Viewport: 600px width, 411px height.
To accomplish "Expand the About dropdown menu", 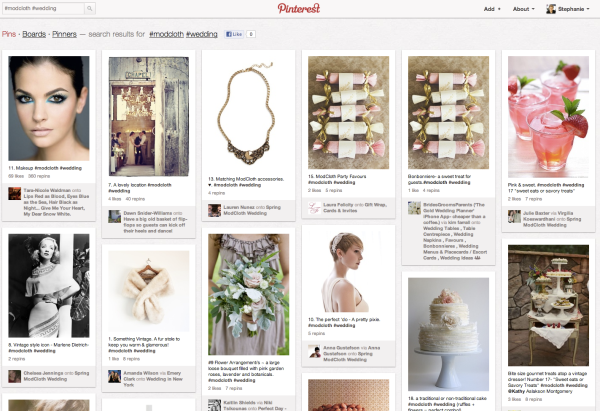I will pos(523,9).
